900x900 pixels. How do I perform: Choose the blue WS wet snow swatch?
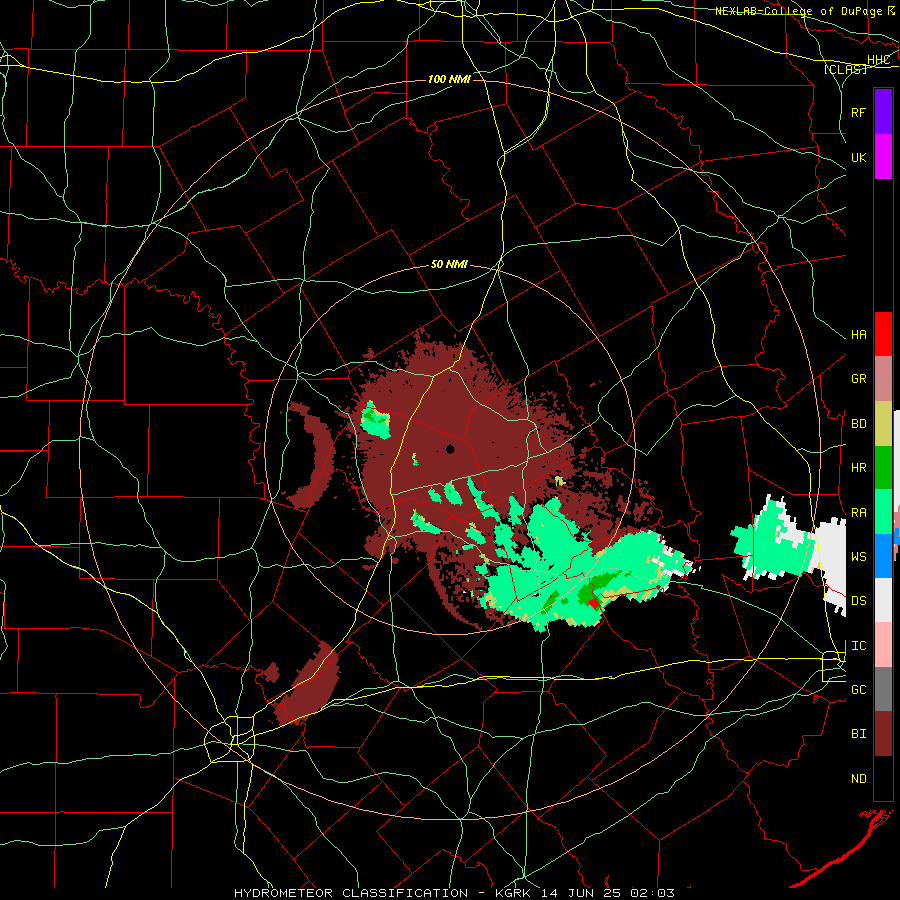[883, 556]
